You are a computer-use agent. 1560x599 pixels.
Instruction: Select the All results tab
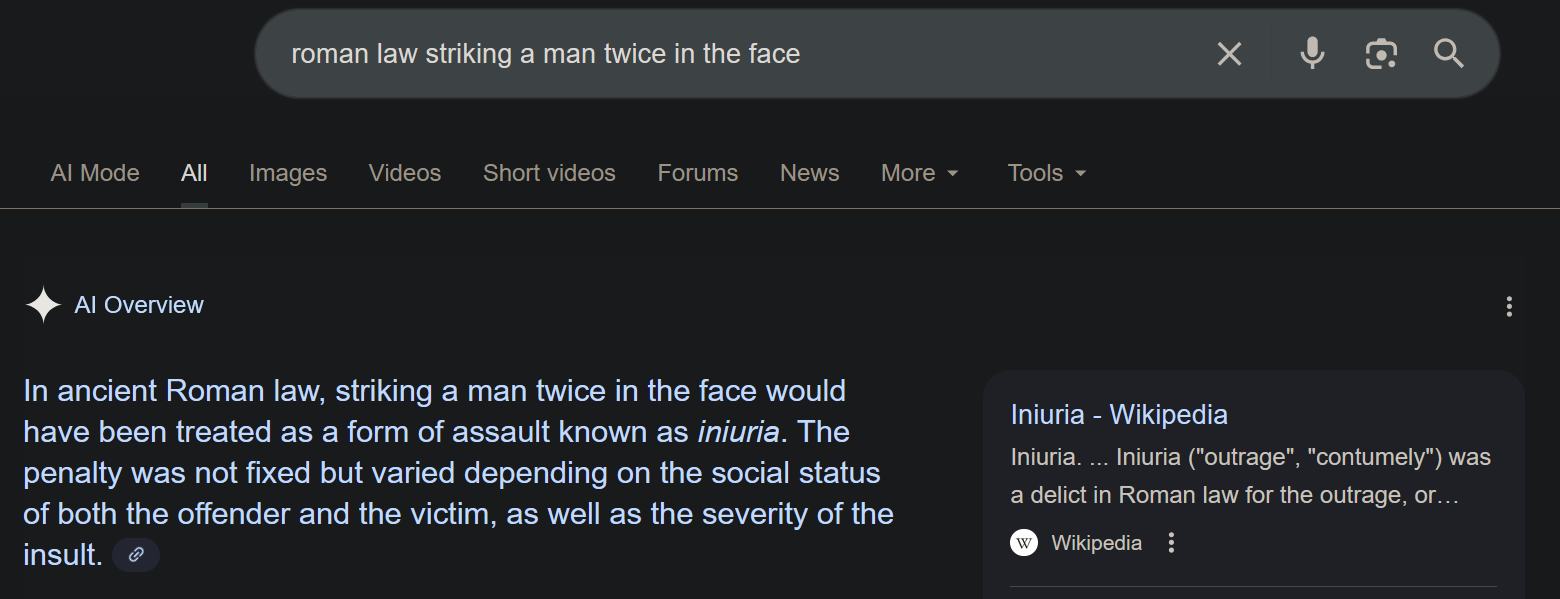click(x=194, y=173)
